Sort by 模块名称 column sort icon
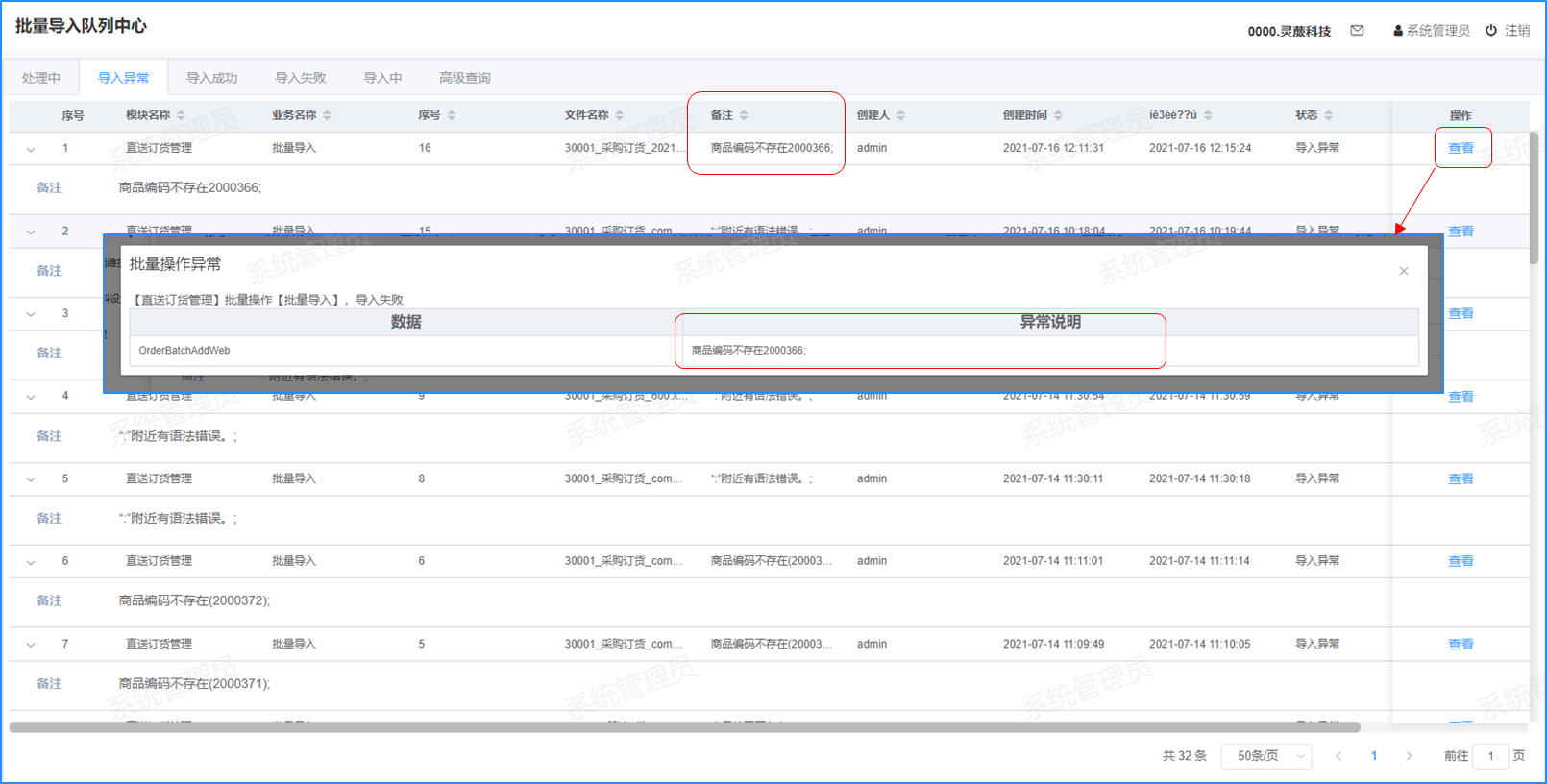Viewport: 1547px width, 784px height. (181, 115)
